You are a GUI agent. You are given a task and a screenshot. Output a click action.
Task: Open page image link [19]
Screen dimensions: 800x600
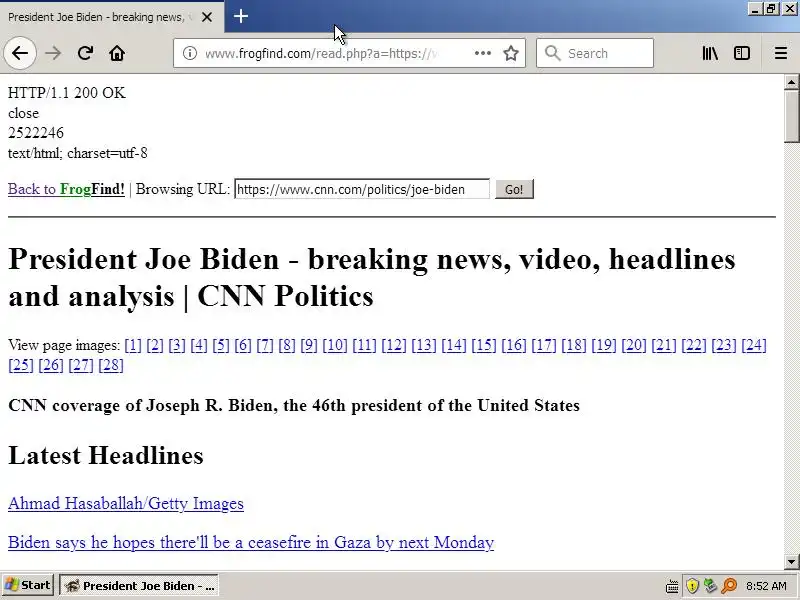pos(604,345)
